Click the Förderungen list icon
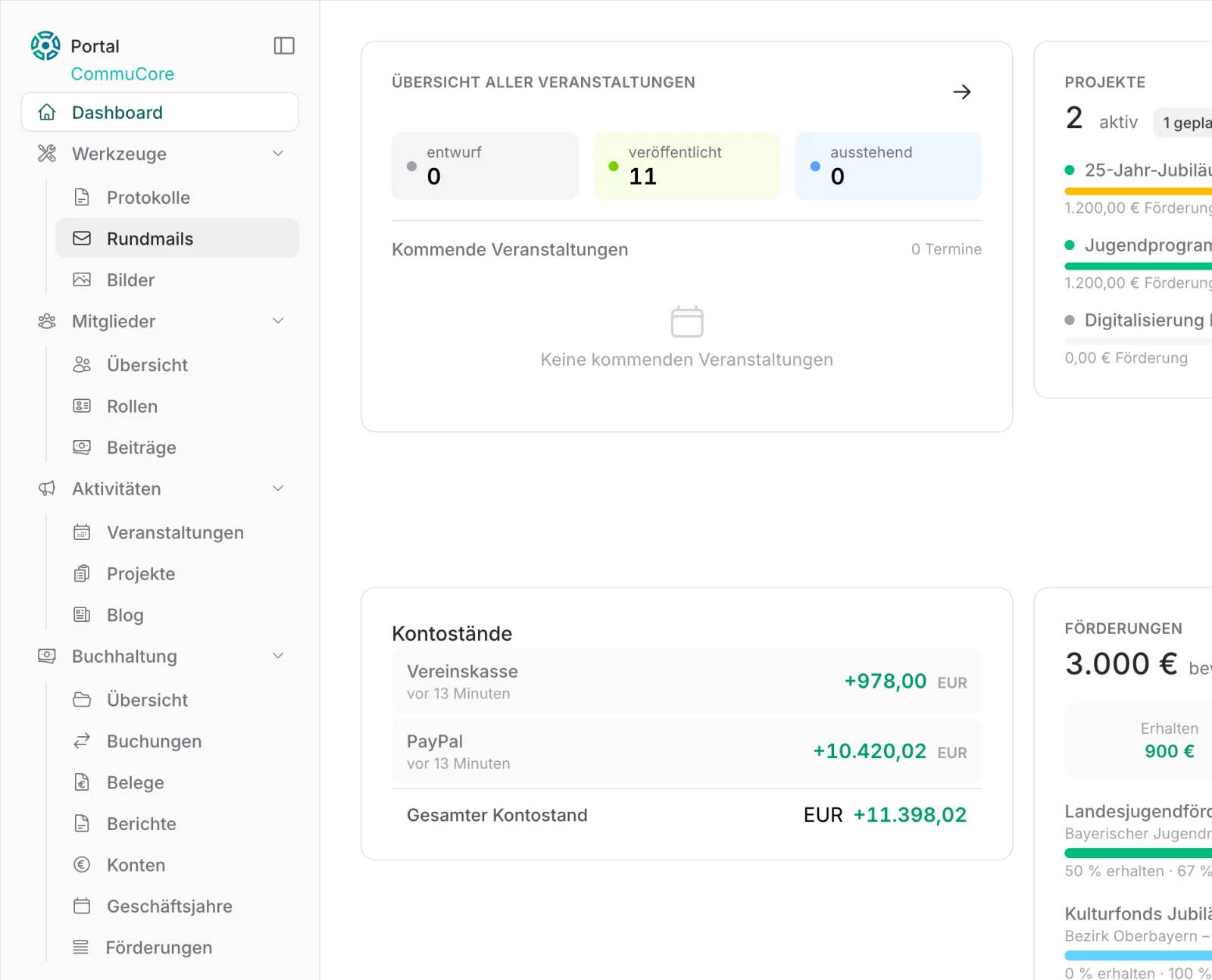 coord(80,947)
